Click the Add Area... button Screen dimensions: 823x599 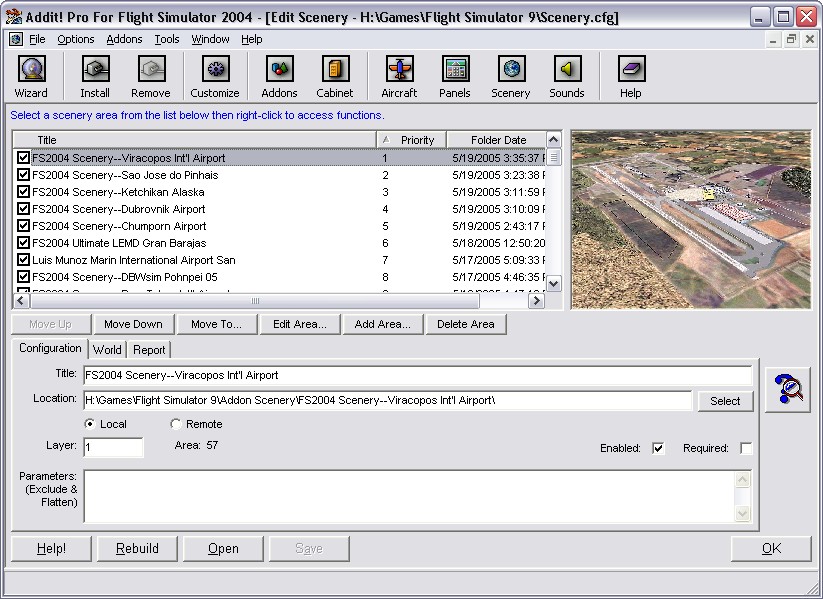[383, 324]
